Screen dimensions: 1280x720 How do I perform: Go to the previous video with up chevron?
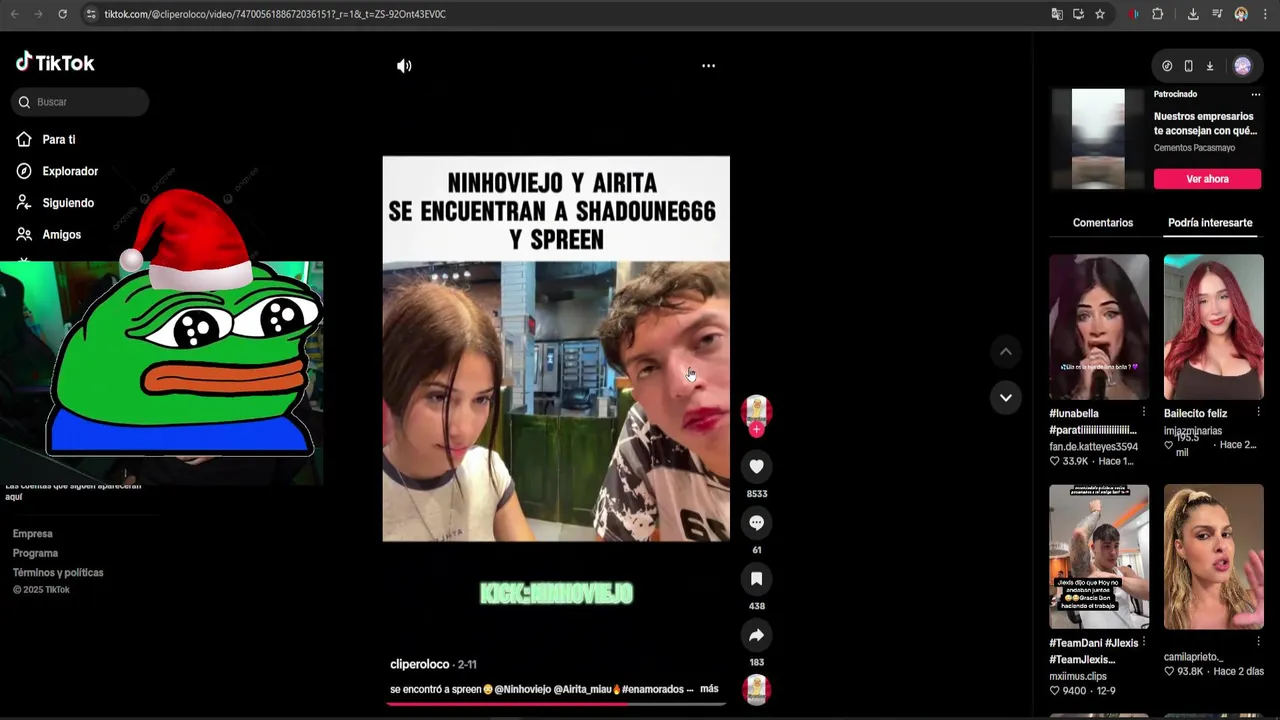coord(1006,352)
